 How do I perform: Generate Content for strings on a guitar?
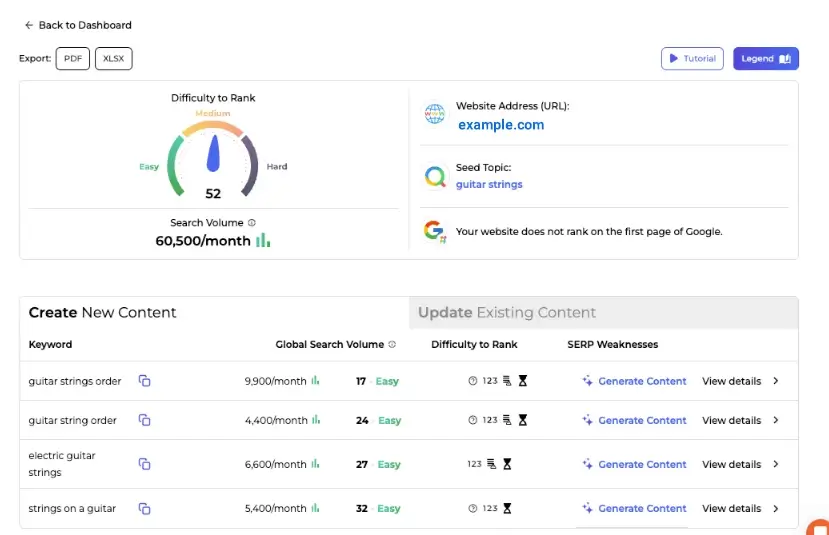634,509
